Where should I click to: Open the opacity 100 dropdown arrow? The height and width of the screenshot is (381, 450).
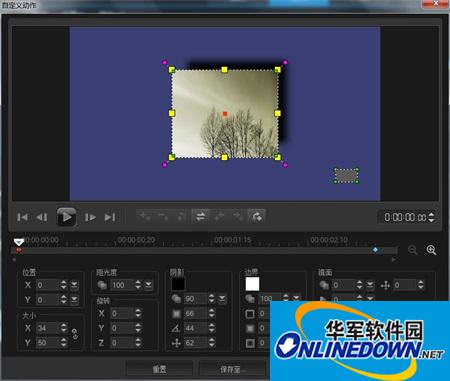[148, 285]
